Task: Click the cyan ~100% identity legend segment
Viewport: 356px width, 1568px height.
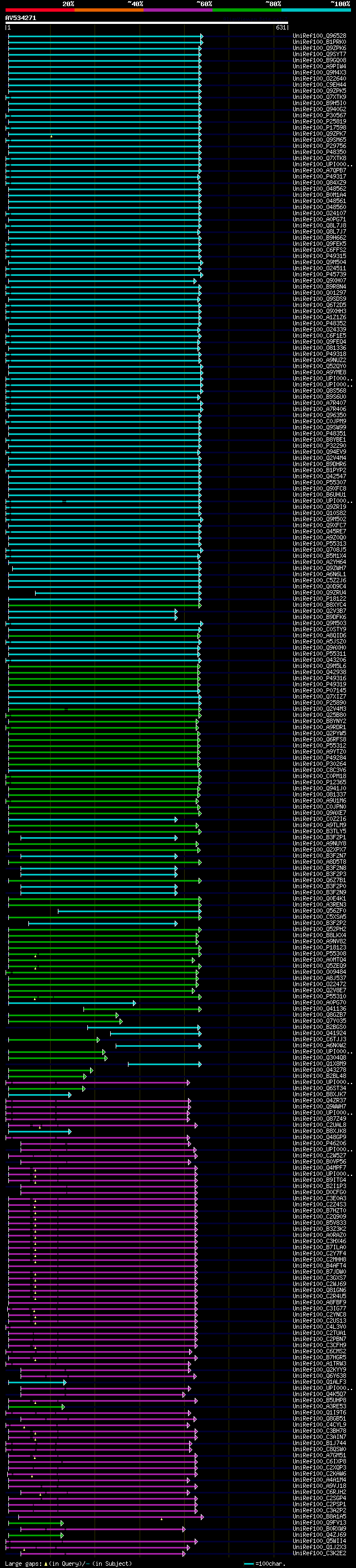Action: tap(316, 10)
